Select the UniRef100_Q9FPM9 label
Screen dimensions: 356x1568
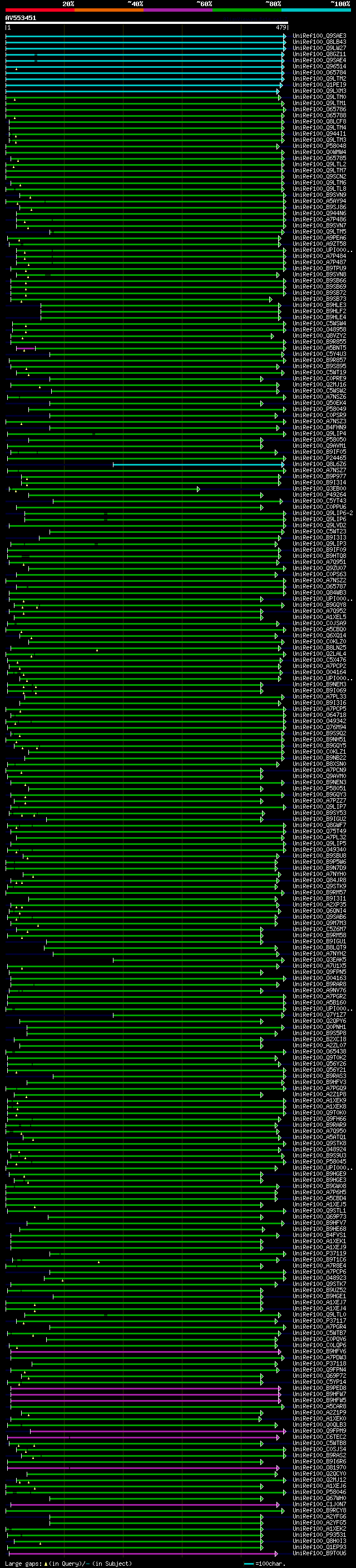point(319,1431)
